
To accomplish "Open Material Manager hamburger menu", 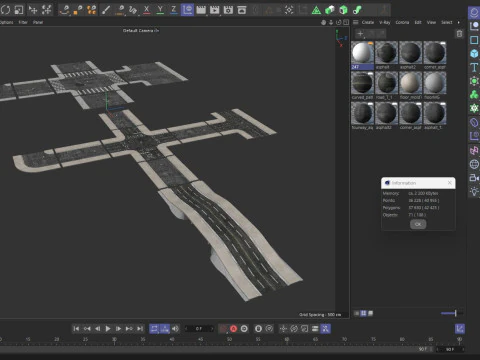I will coord(356,22).
